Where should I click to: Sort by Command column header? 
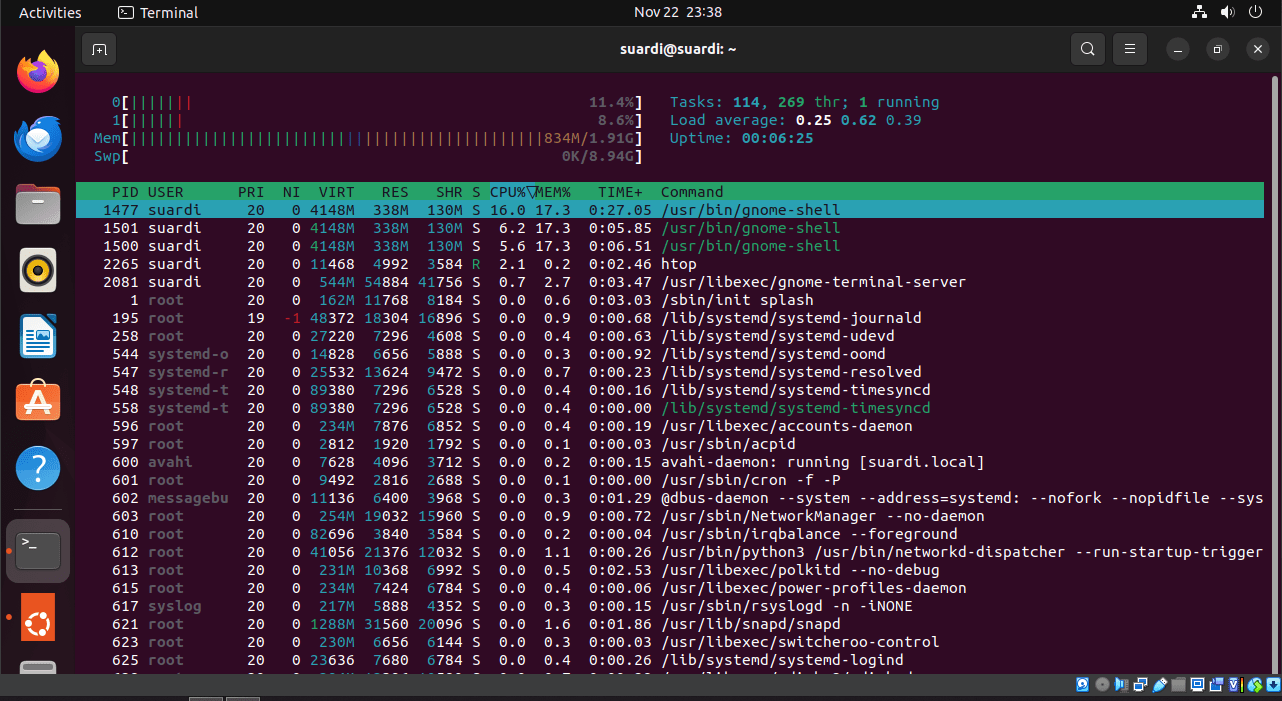pos(692,192)
